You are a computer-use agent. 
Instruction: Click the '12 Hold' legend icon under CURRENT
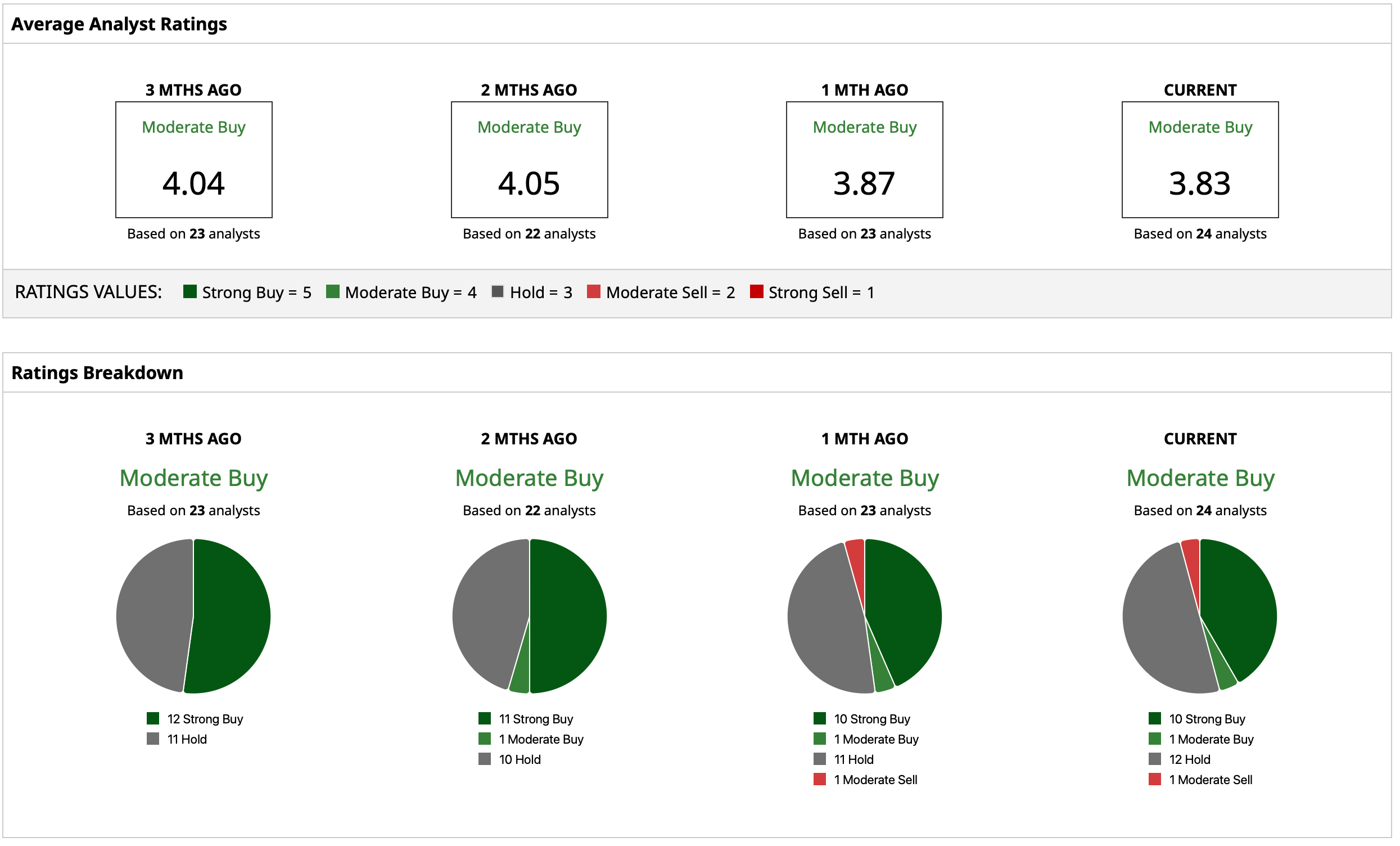(x=1154, y=759)
